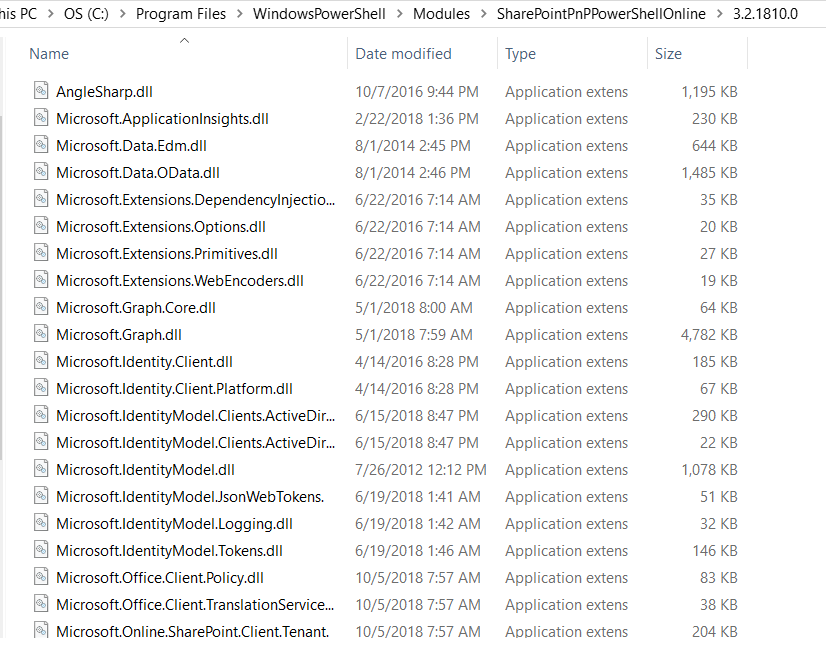Viewport: 826px width, 649px height.
Task: Select the Microsoft.IdentityModel.Logging.dll file name
Action: pyautogui.click(x=174, y=524)
